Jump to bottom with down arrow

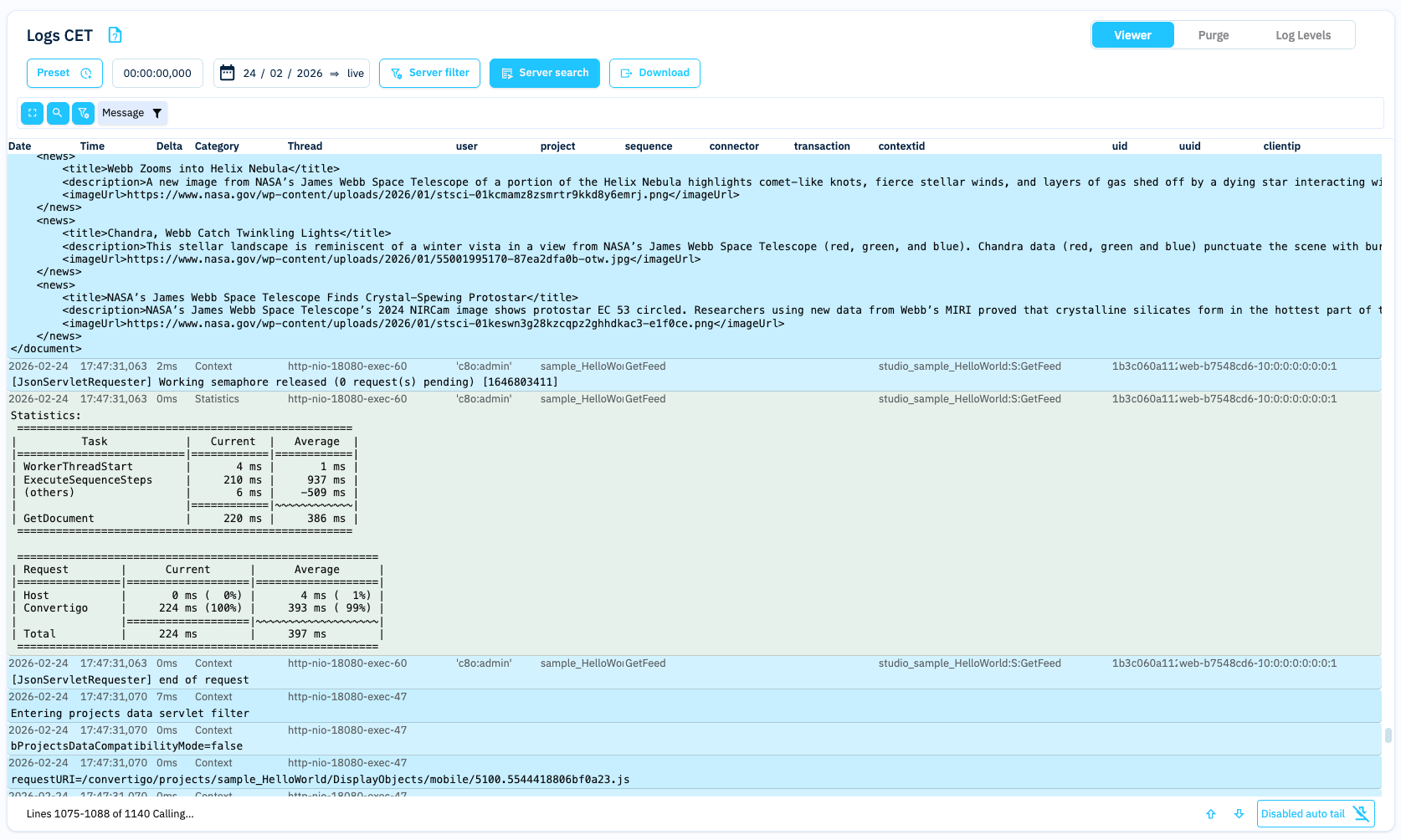pyautogui.click(x=1239, y=814)
